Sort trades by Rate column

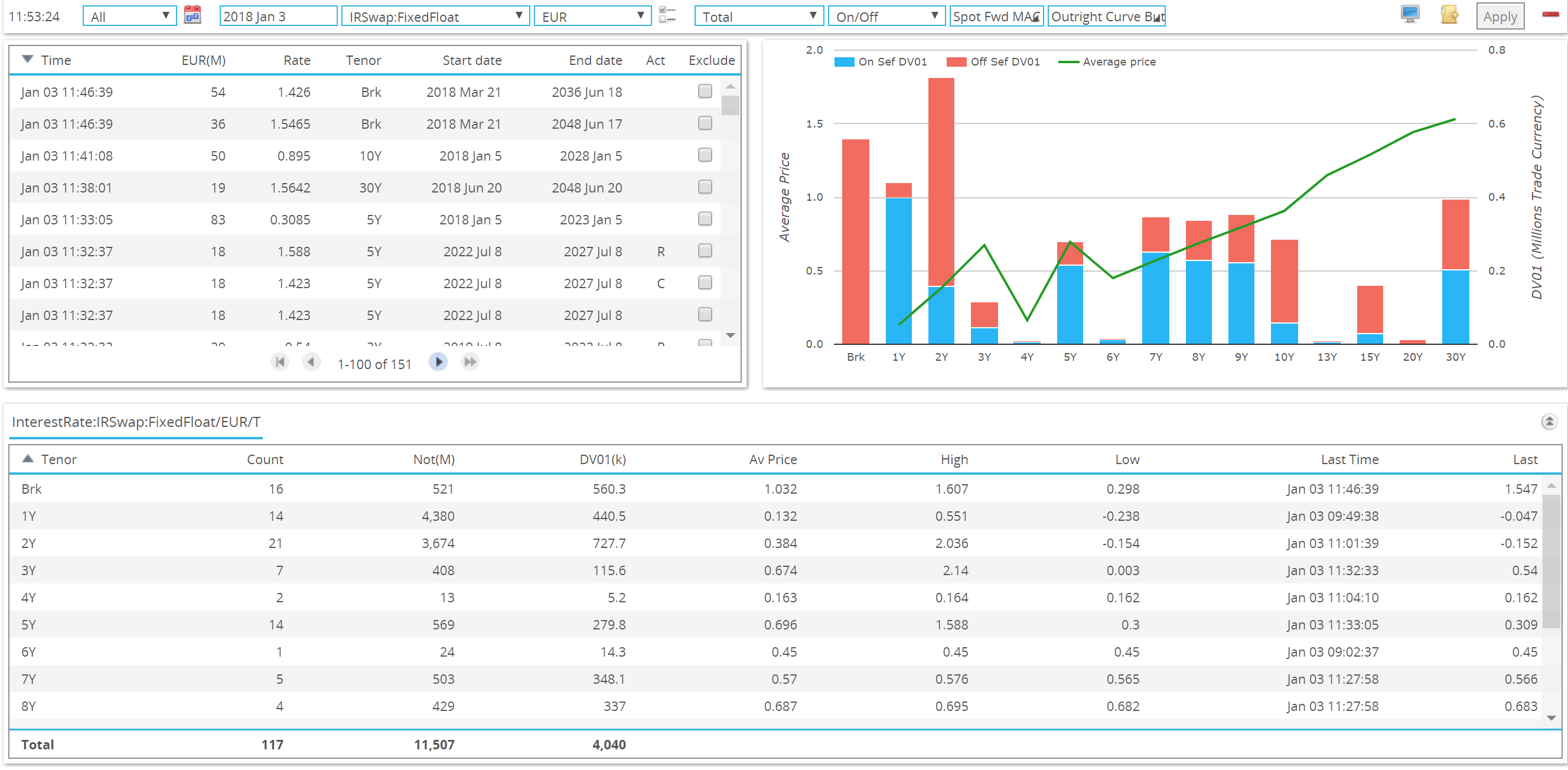(x=296, y=60)
